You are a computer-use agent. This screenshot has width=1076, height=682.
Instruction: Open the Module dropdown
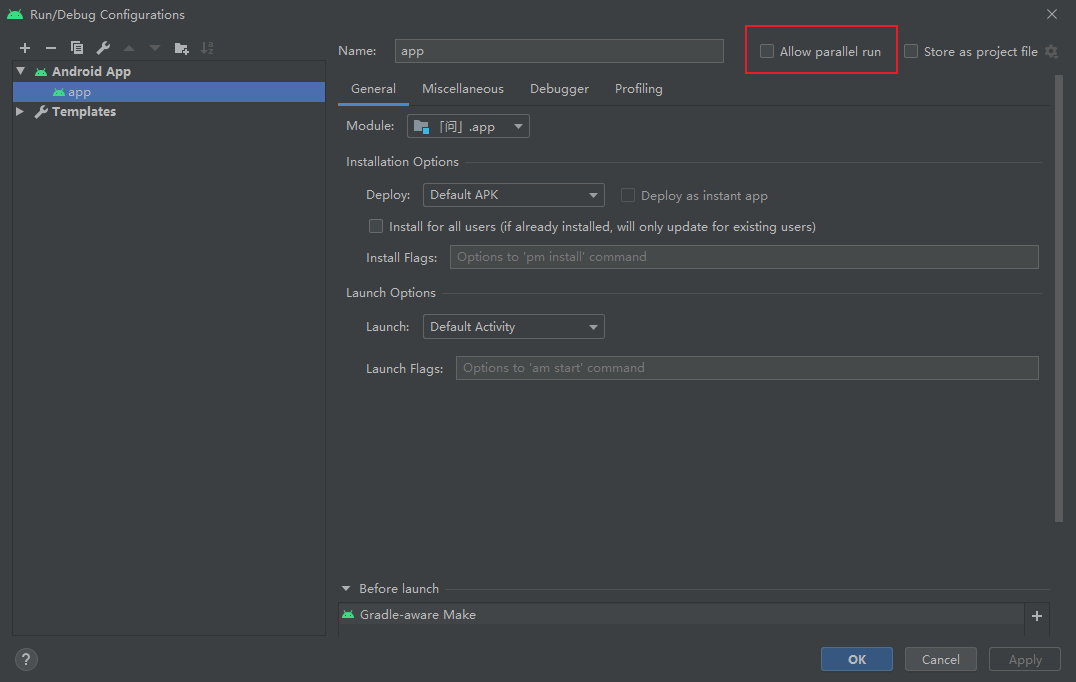468,126
